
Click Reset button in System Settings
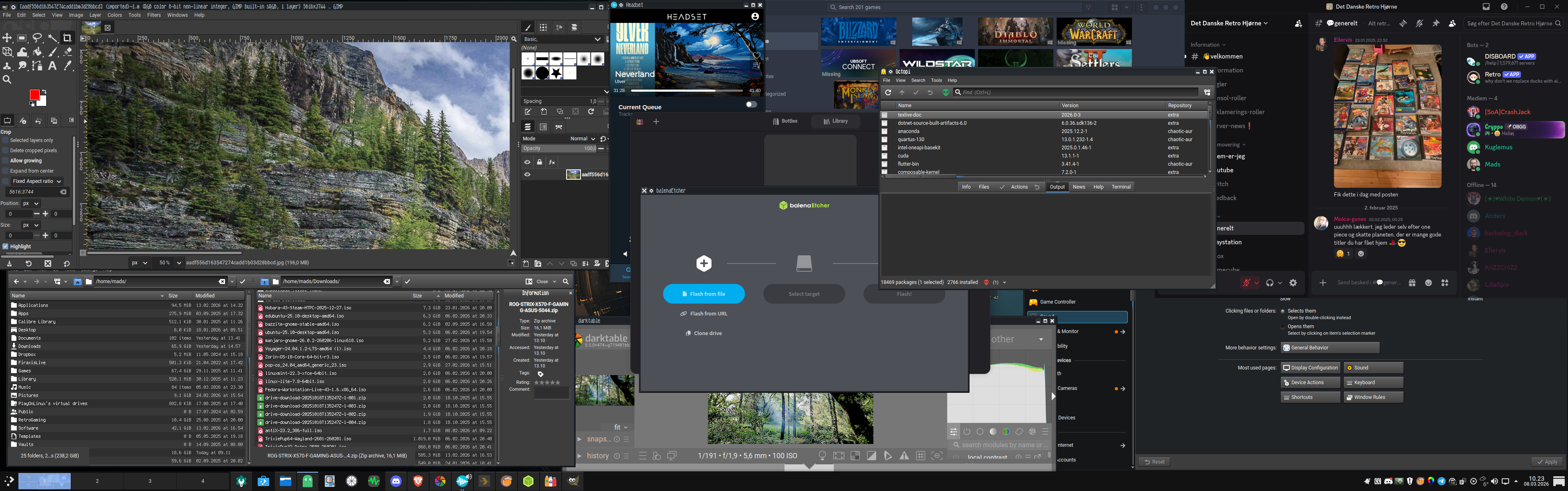point(1154,462)
